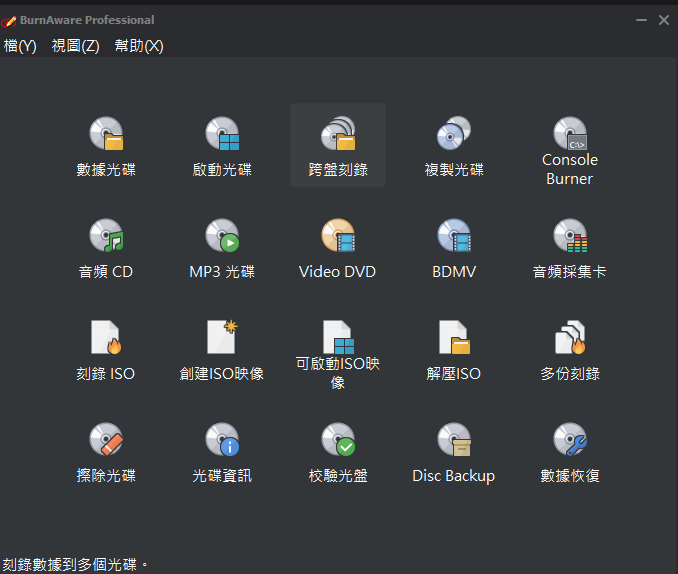This screenshot has width=678, height=574.
Task: Launch the 啟動光碟 boot disc tool
Action: [222, 145]
